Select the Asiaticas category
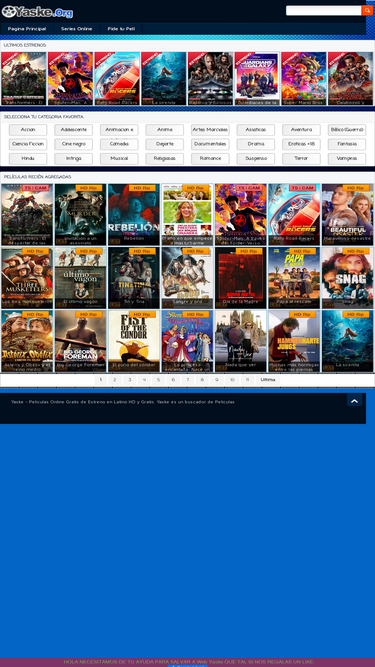375x667 pixels. click(256, 130)
